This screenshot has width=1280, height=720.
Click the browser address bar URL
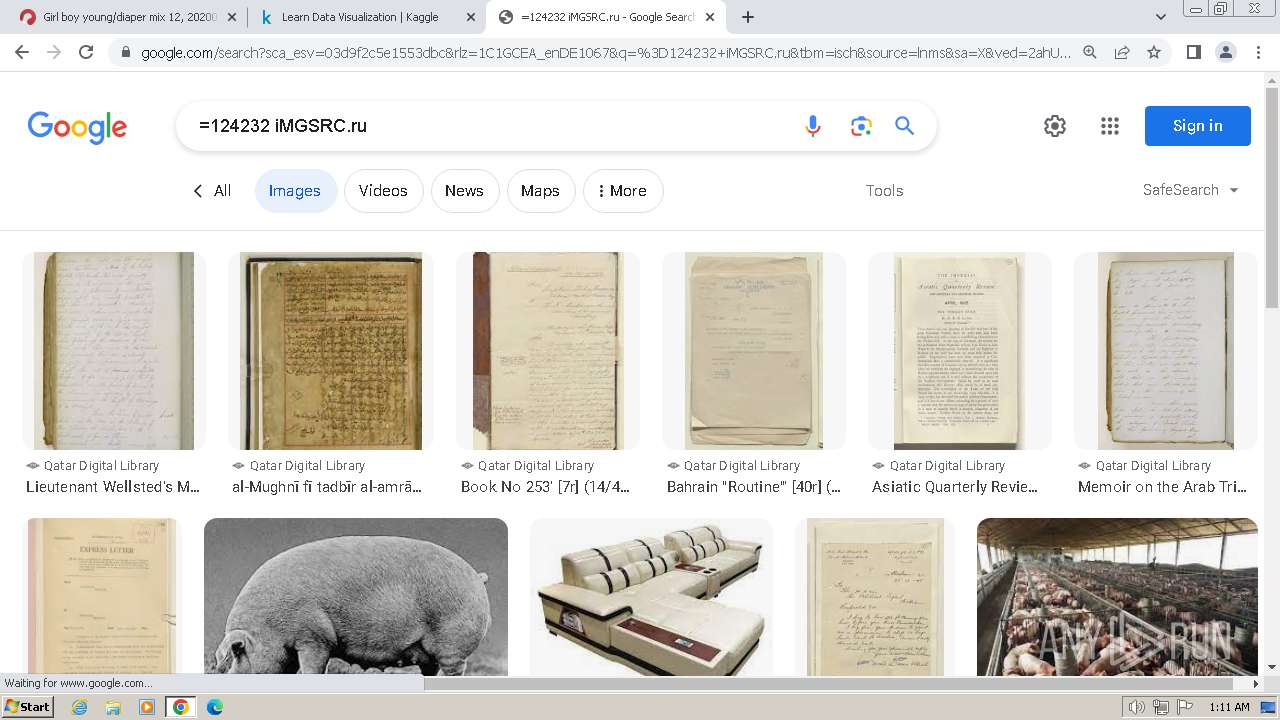[x=605, y=52]
